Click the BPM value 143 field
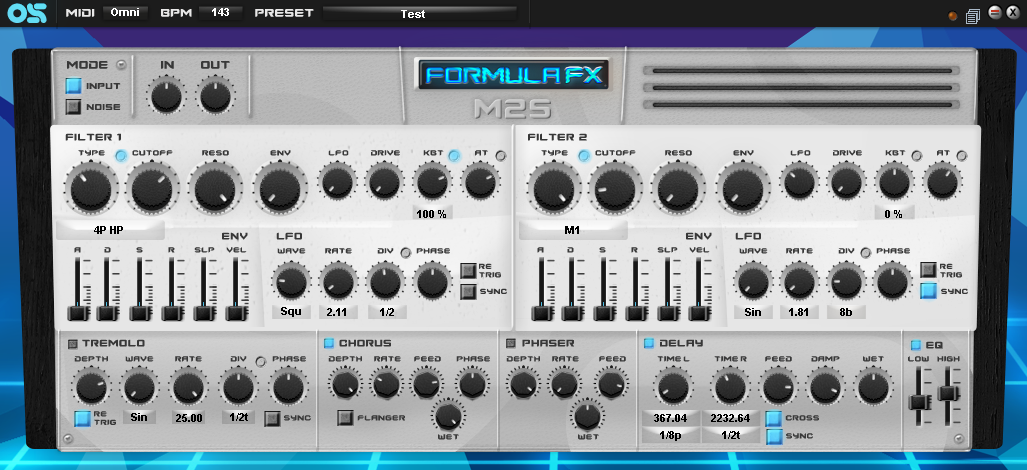1027x470 pixels. pyautogui.click(x=220, y=13)
